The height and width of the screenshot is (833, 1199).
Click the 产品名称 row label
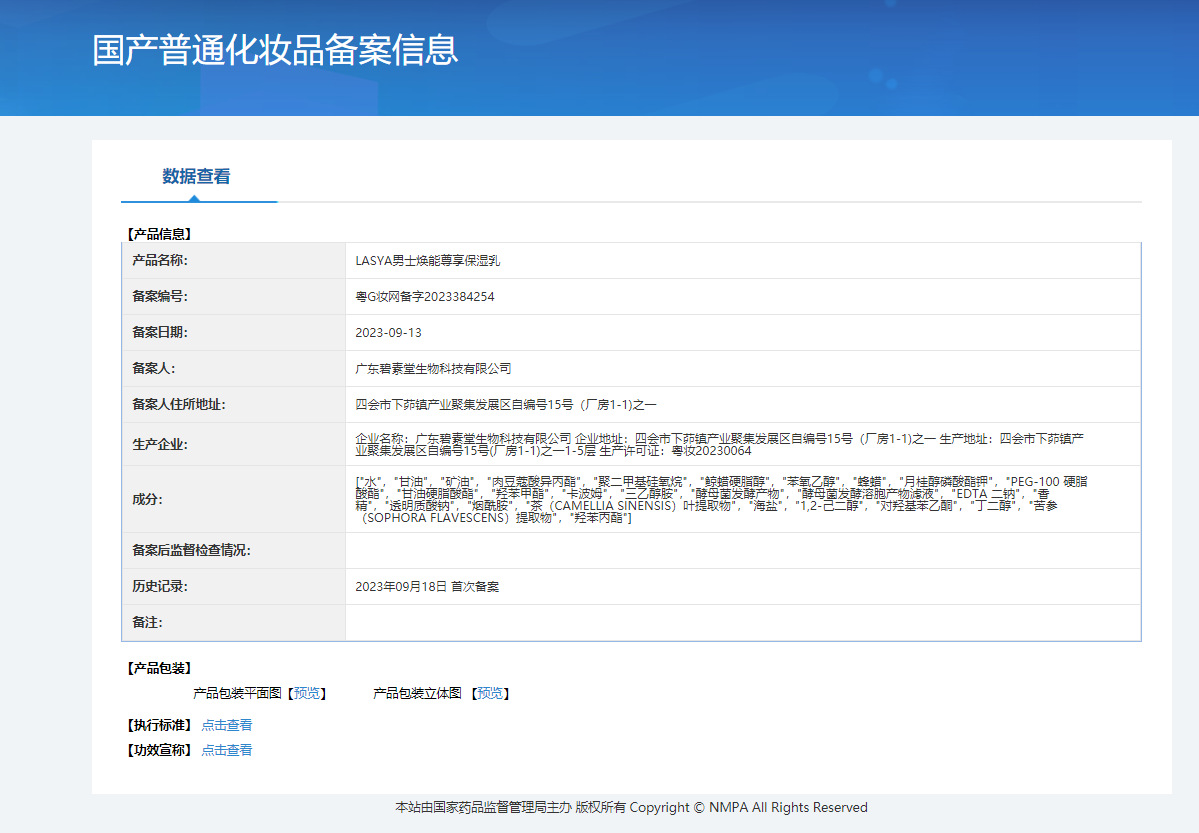[160, 261]
